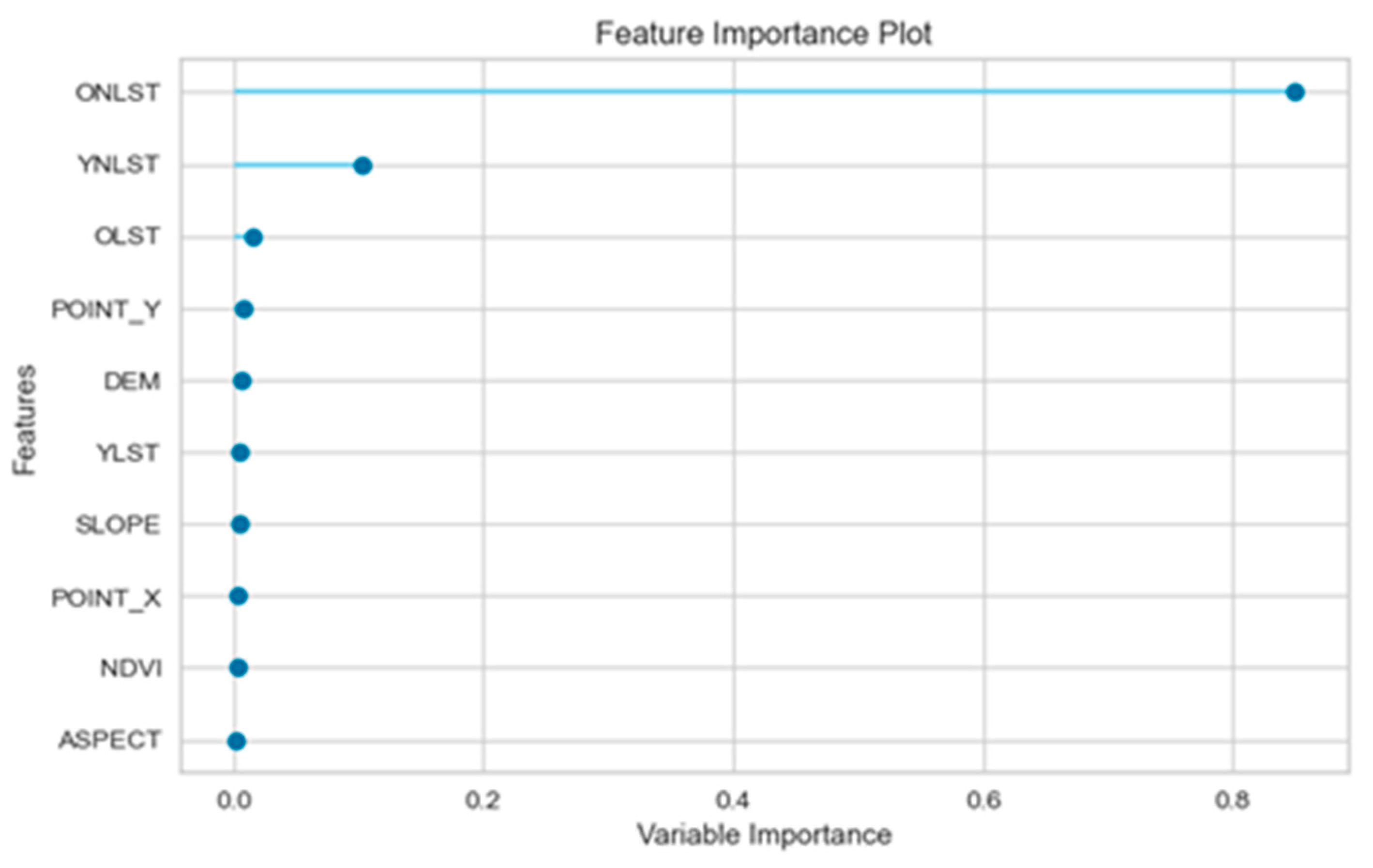Click the POINT_X data point dot
Image resolution: width=1373 pixels, height=868 pixels.
(238, 596)
